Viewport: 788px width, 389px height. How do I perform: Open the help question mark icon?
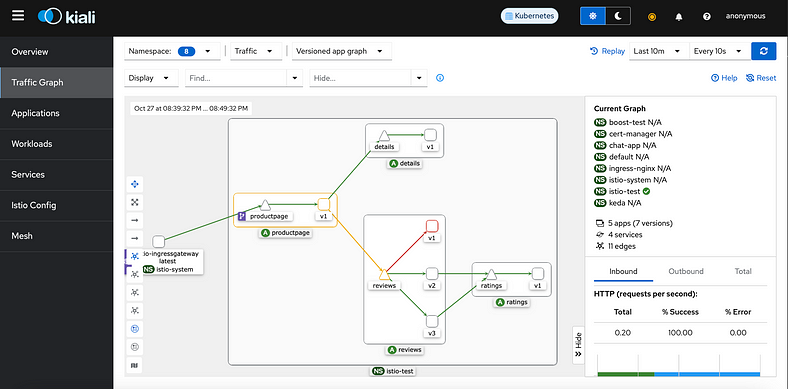click(x=707, y=17)
